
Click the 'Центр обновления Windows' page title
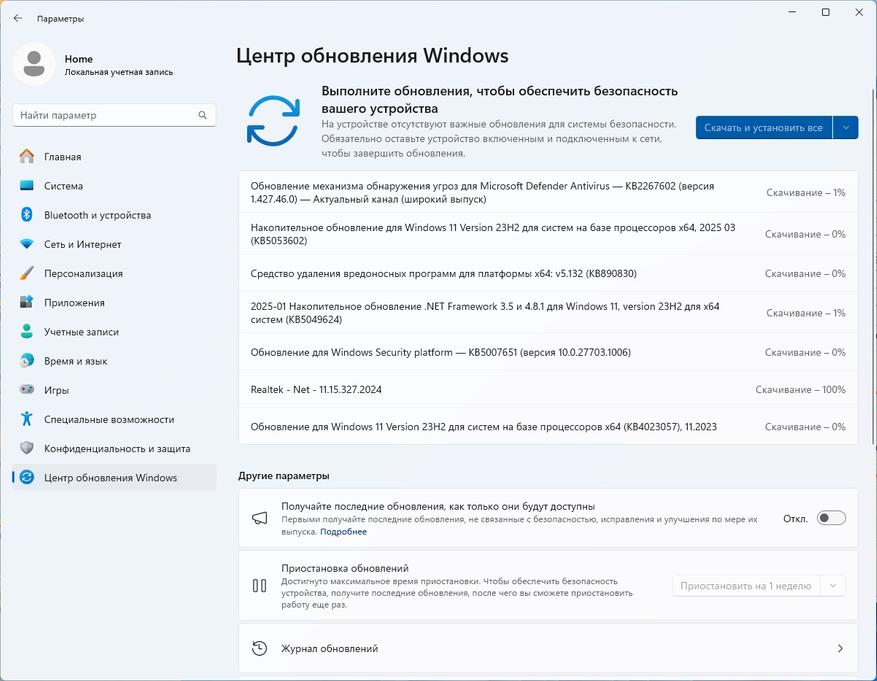click(x=373, y=56)
